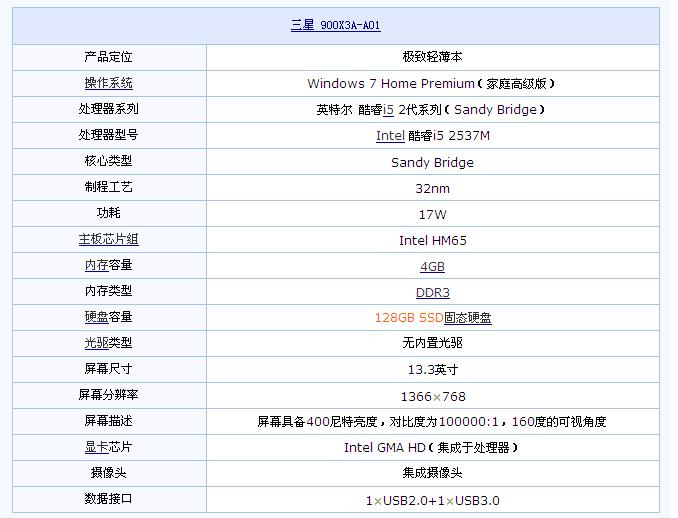
Task: Open the 硬盘 link in 硬盘容量 label
Action: tap(96, 317)
